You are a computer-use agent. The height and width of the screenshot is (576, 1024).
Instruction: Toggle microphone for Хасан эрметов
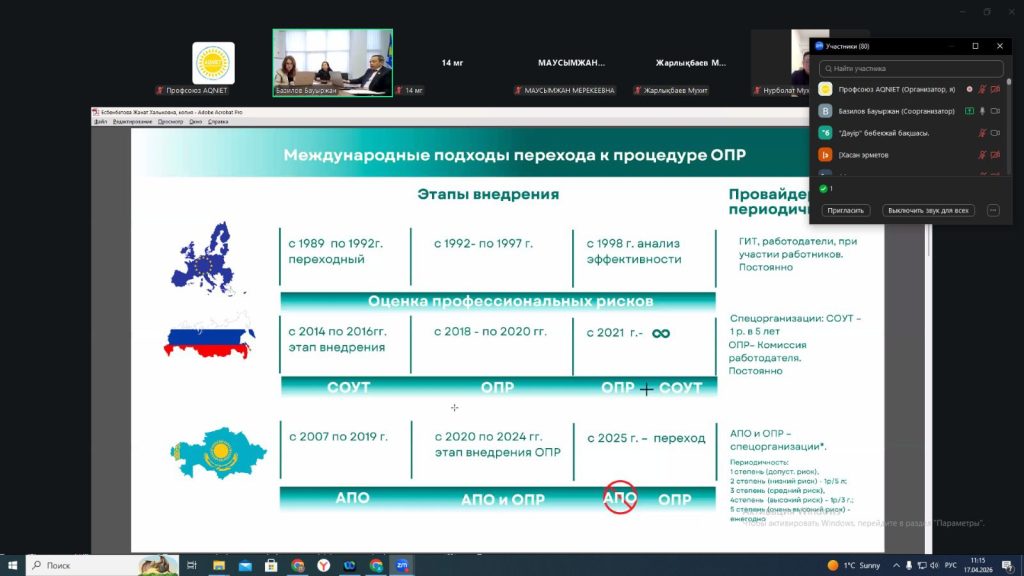(x=982, y=155)
